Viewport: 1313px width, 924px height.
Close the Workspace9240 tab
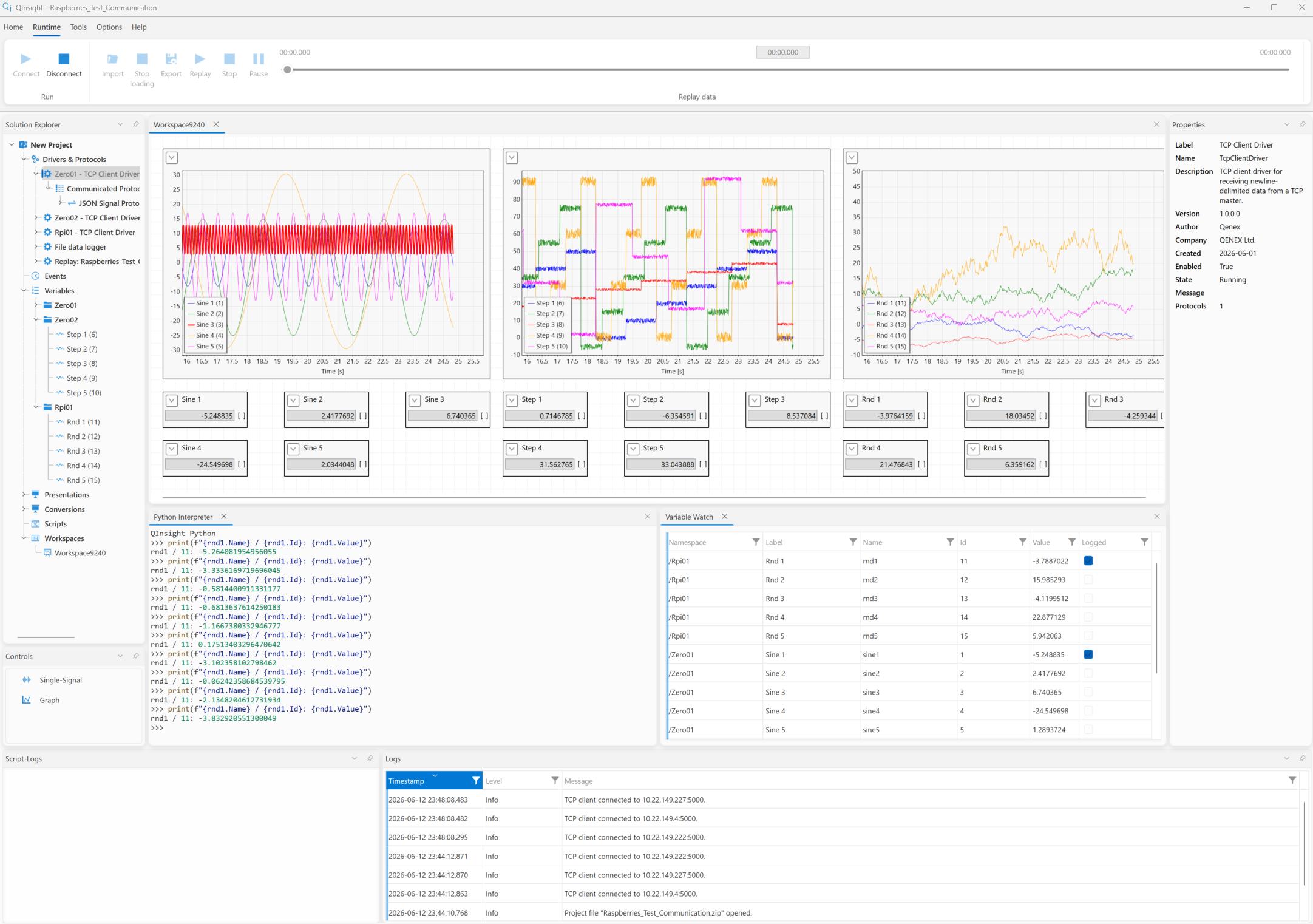tap(216, 124)
